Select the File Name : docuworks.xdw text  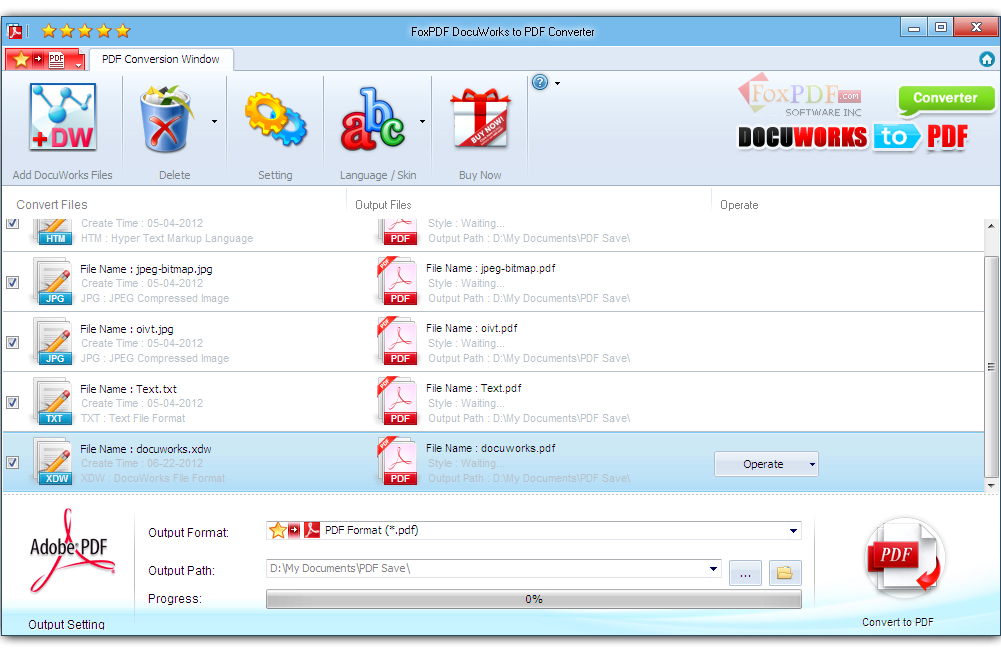[x=146, y=449]
